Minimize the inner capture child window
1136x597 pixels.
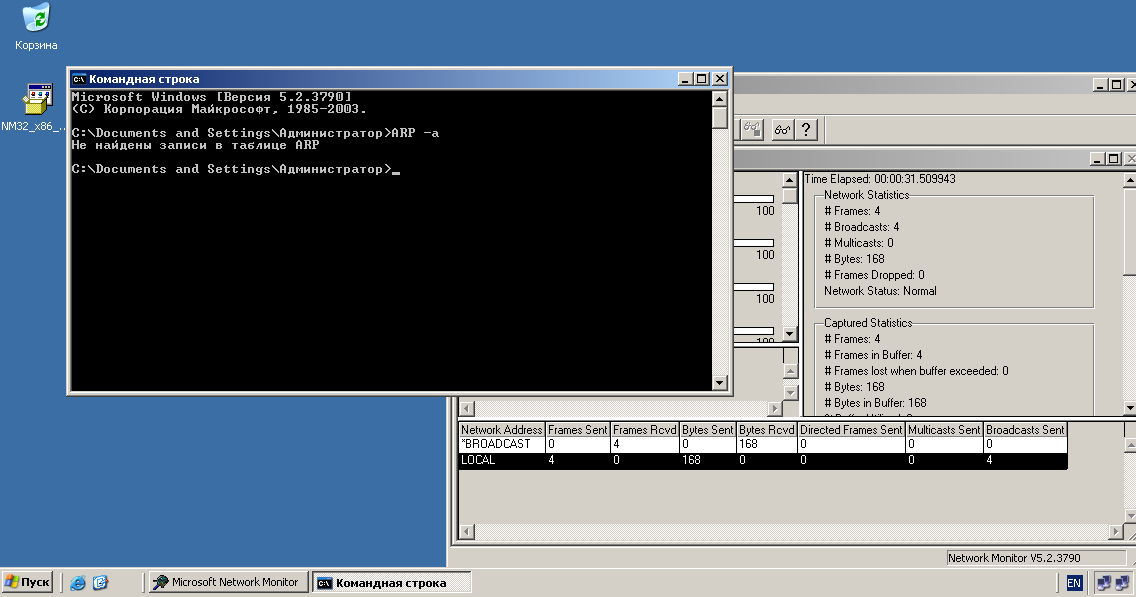point(1098,159)
